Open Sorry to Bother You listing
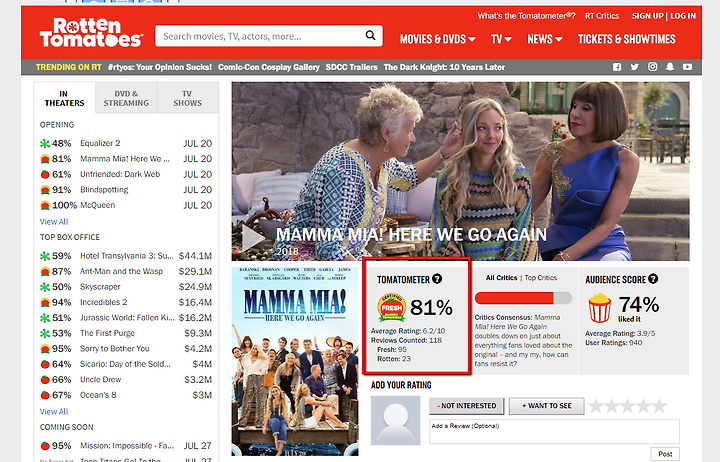This screenshot has height=462, width=720. (115, 349)
